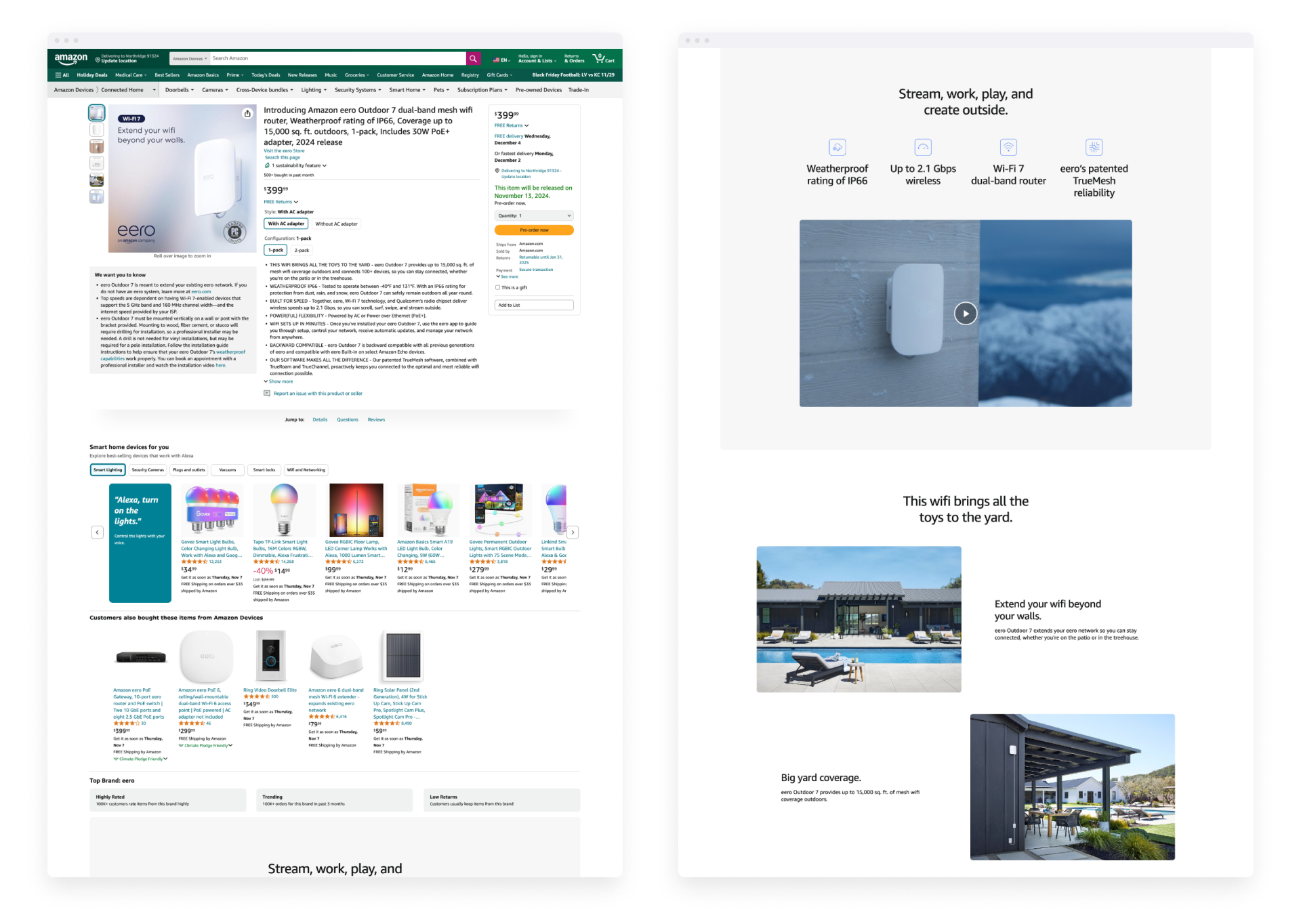The width and height of the screenshot is (1301, 924).
Task: Select the Smart locks tab
Action: click(x=264, y=470)
